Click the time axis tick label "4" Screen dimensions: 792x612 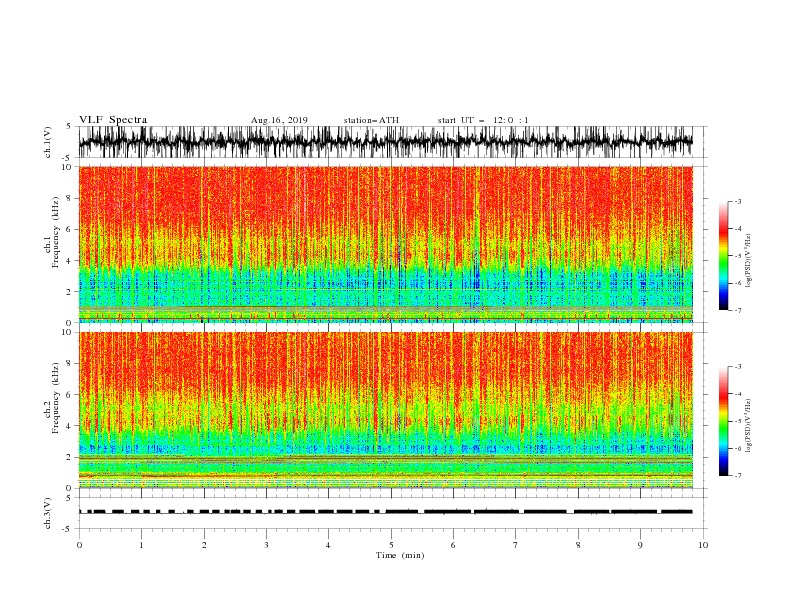(x=328, y=545)
